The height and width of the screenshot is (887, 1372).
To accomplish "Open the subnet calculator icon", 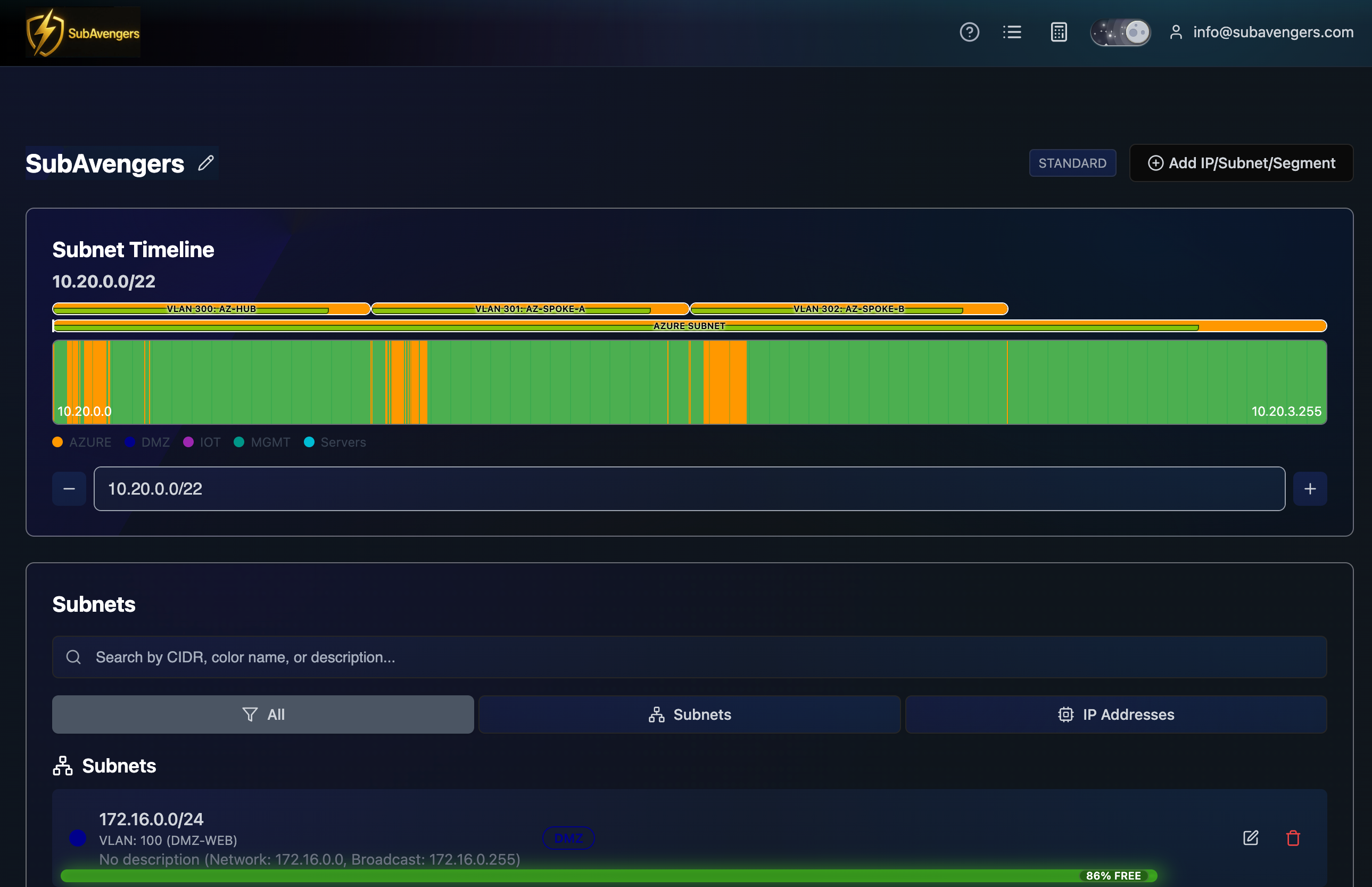I will (x=1058, y=32).
